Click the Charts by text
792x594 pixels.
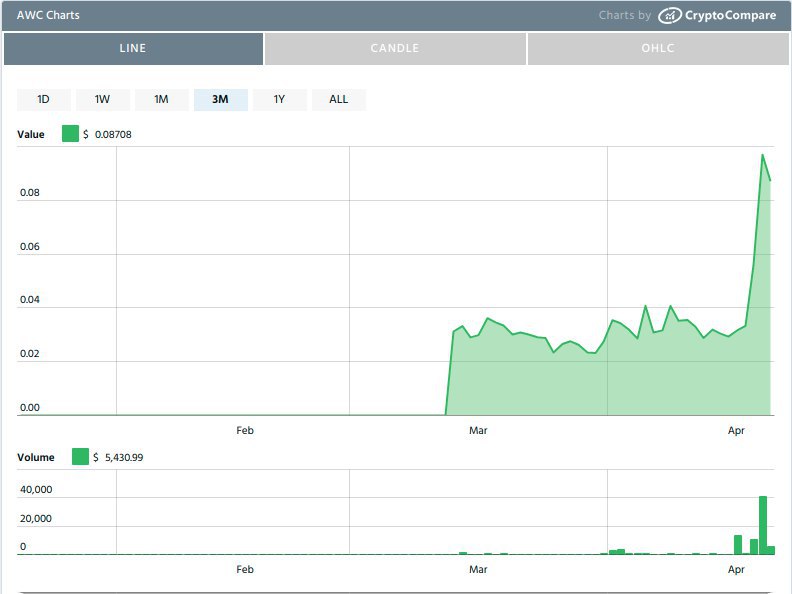click(x=625, y=16)
